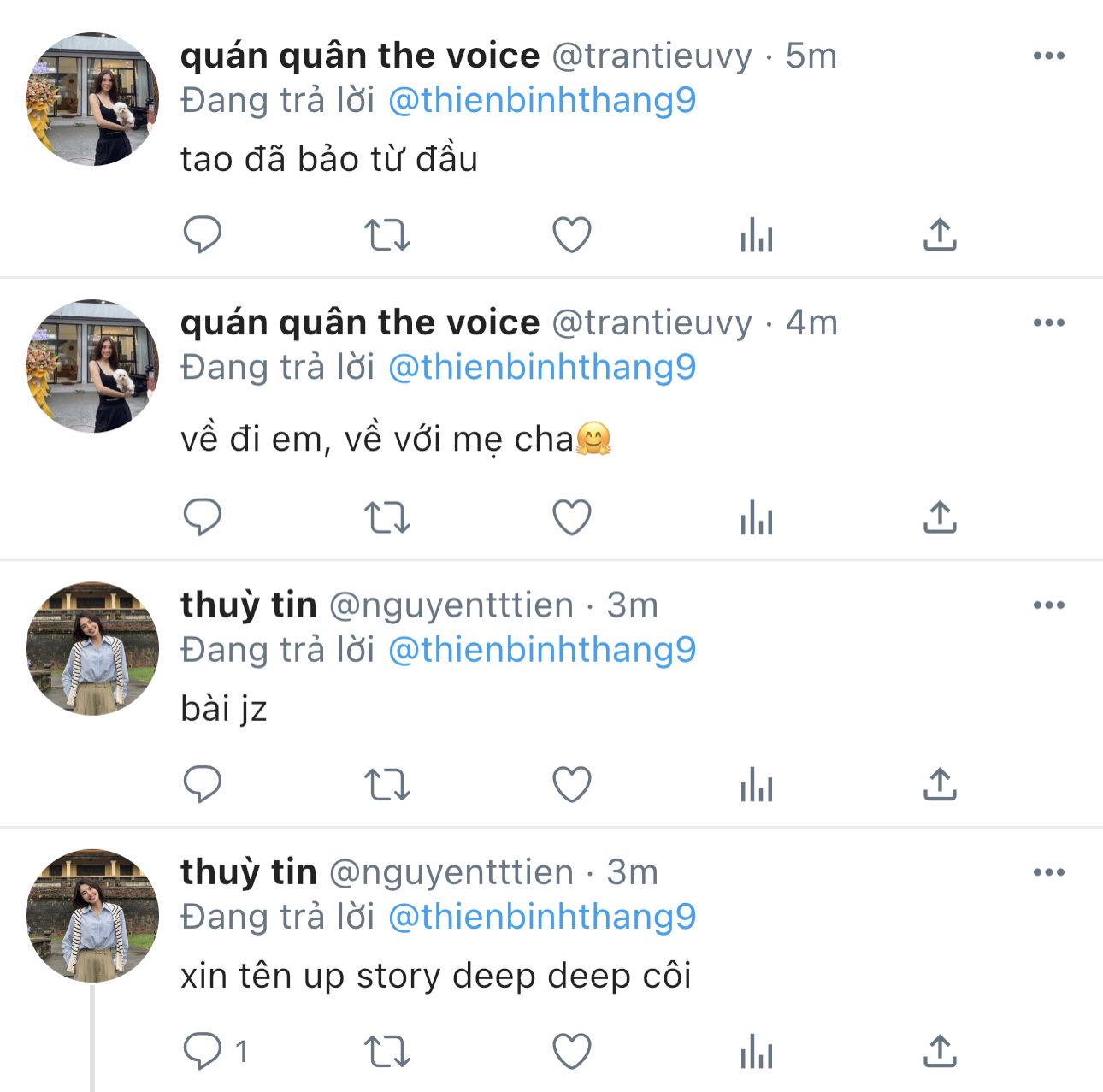
Task: Reply to the "tao đã bảo từ đầu" tweet
Action: [203, 234]
